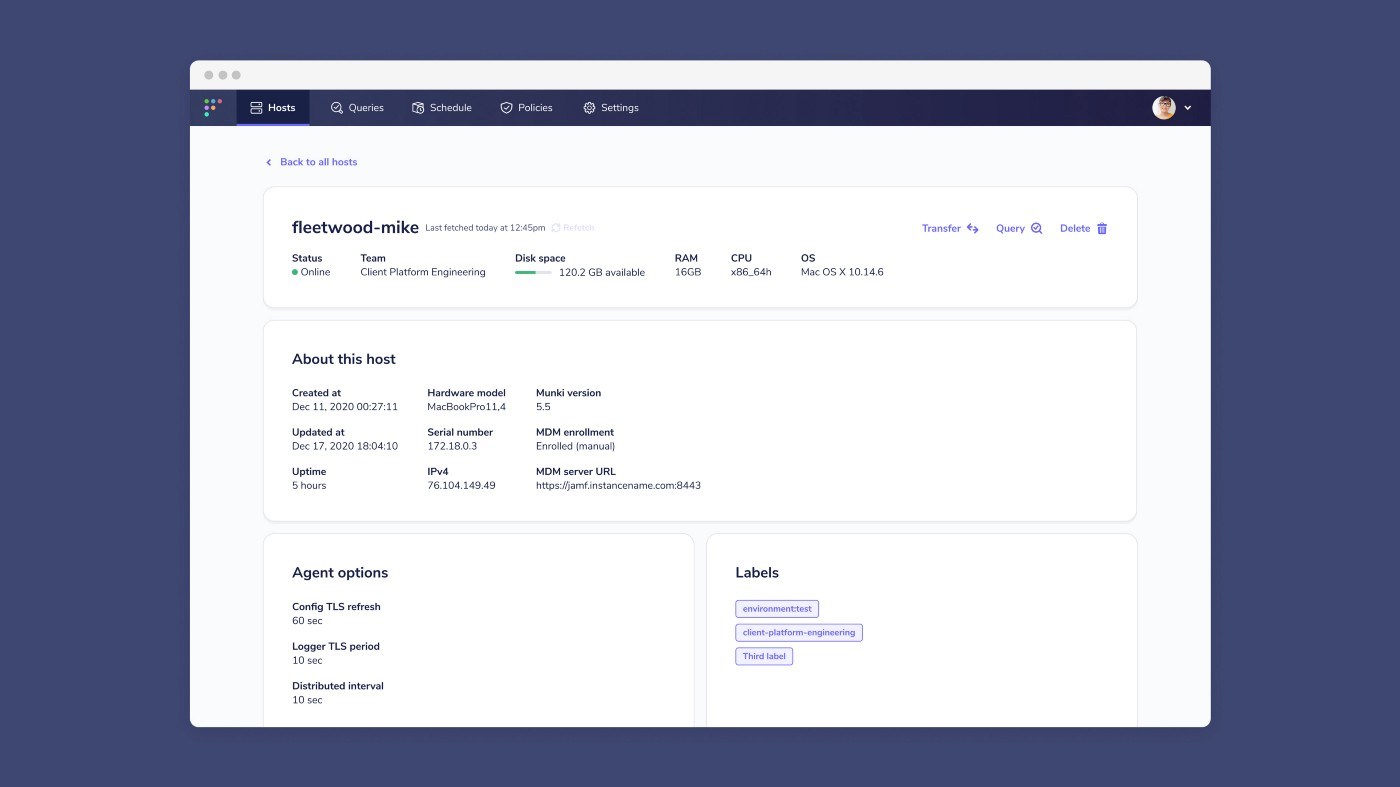
Task: Click the Distributed interval label
Action: (338, 686)
